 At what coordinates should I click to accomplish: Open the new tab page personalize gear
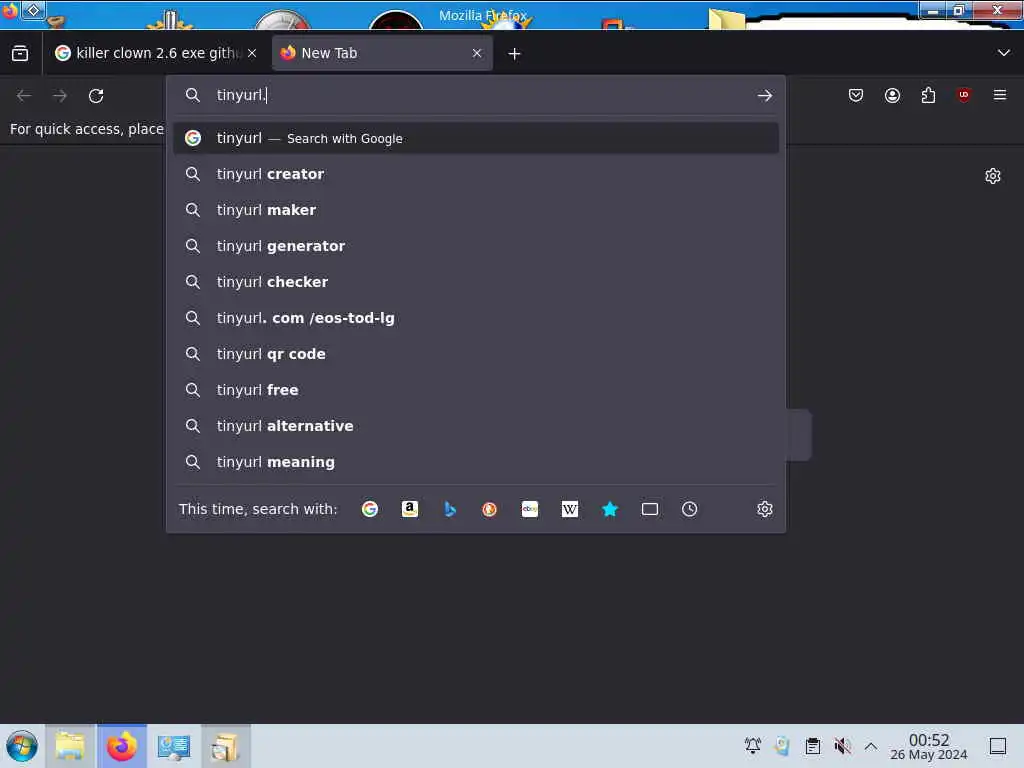tap(993, 176)
